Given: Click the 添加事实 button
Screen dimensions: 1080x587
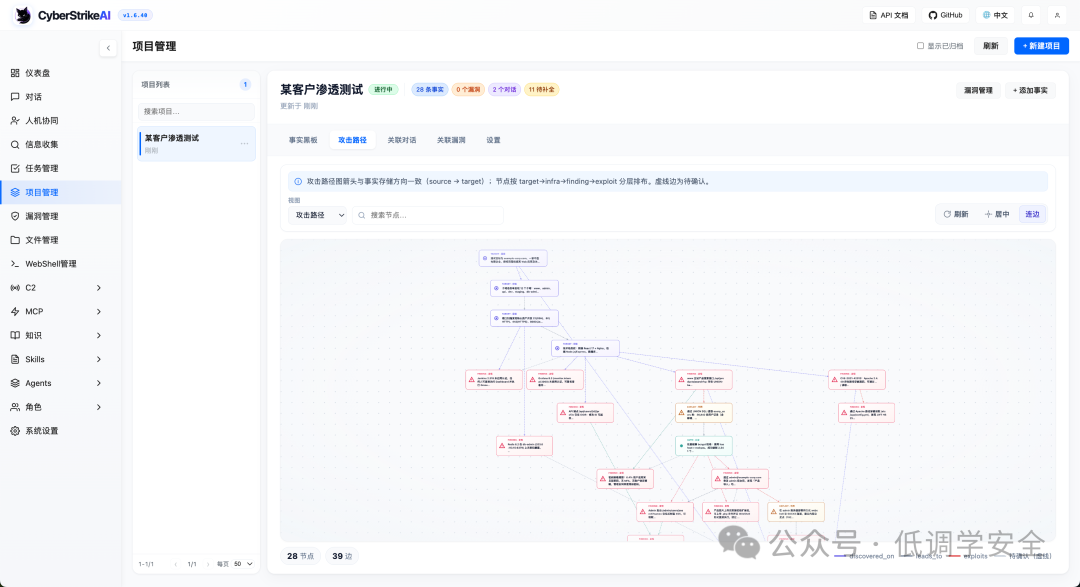Looking at the screenshot, I should click(1030, 90).
